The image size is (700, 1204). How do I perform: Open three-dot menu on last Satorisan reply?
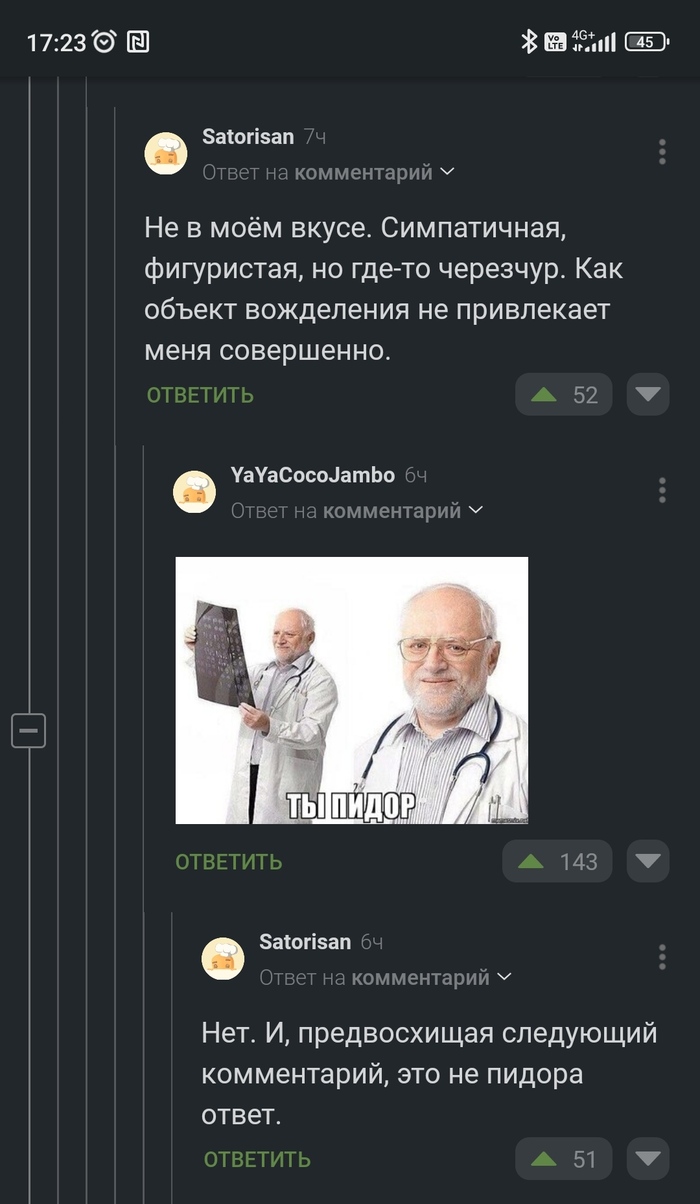tap(662, 957)
